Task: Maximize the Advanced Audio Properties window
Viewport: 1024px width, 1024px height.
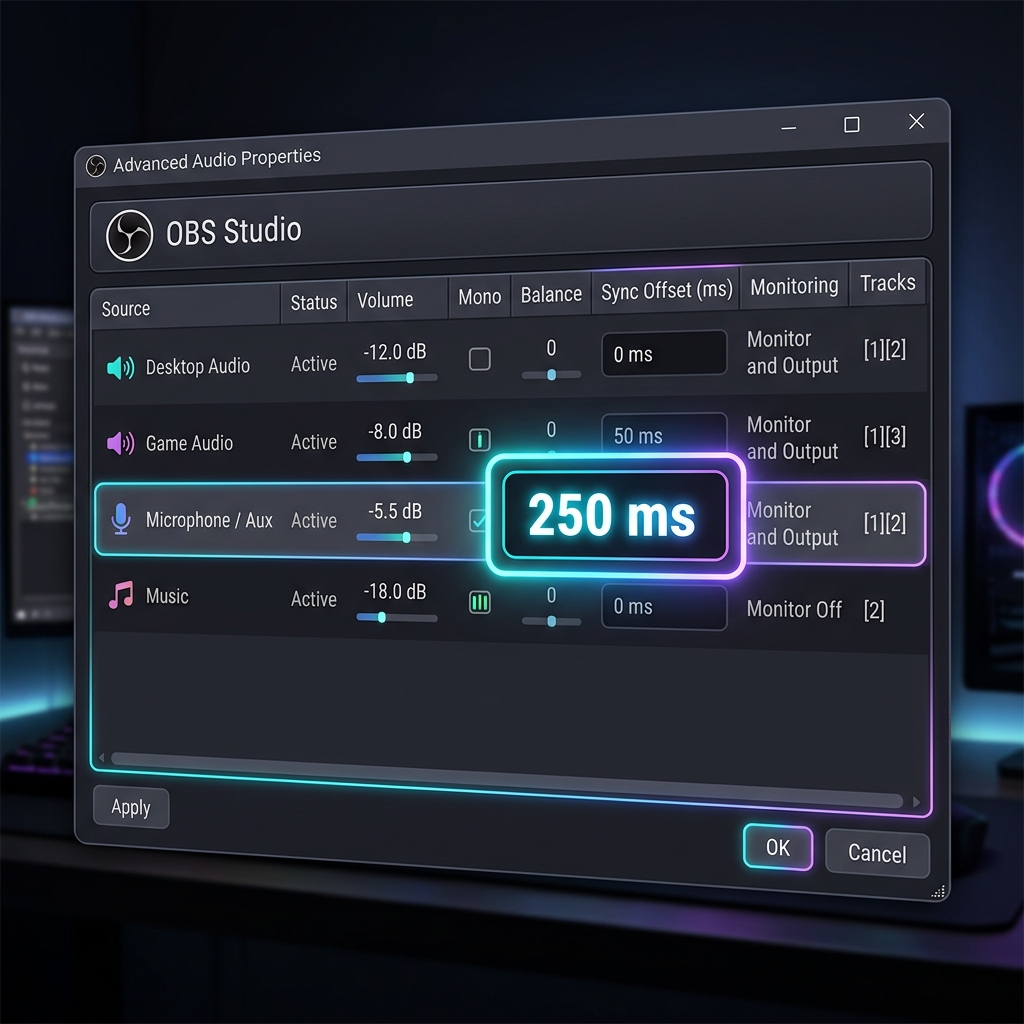Action: (852, 124)
